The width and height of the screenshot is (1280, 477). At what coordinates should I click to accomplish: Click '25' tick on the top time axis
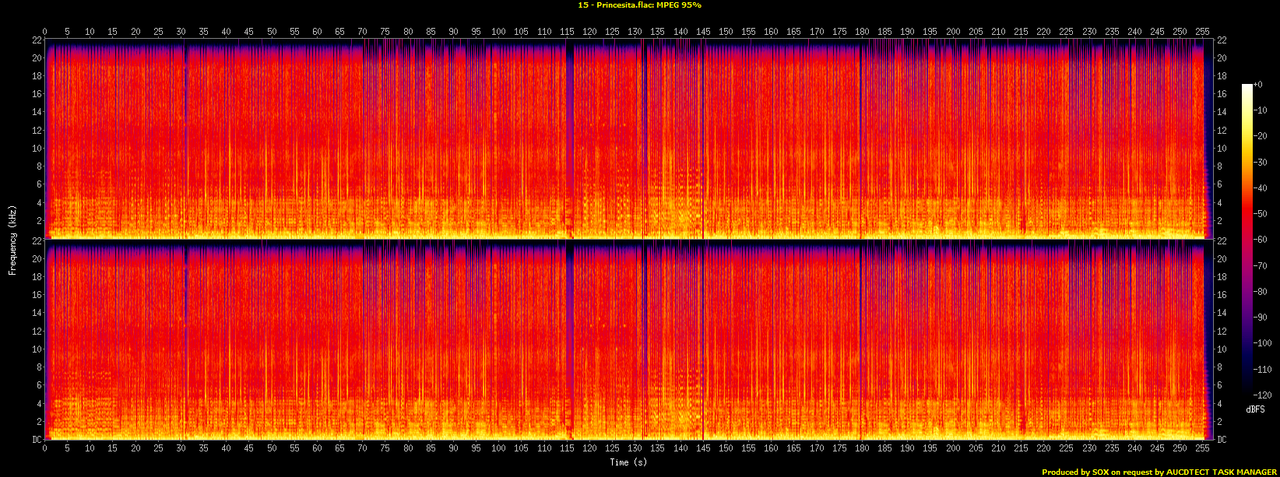[158, 31]
